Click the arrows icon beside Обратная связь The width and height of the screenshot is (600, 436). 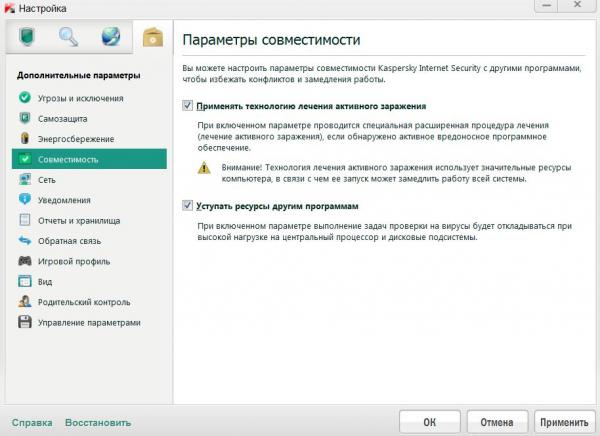[x=25, y=240]
